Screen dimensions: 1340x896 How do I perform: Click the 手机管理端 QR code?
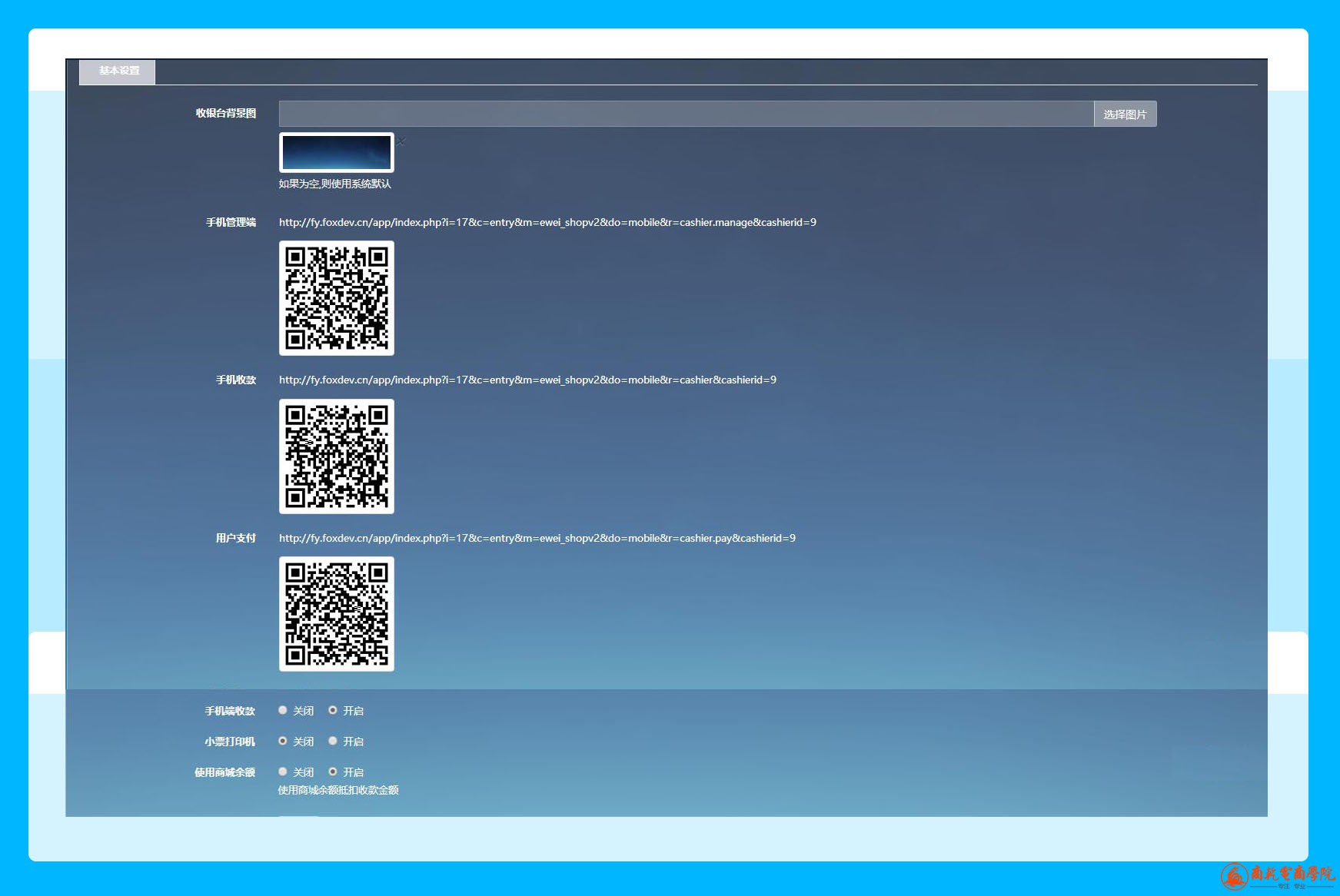click(x=337, y=298)
